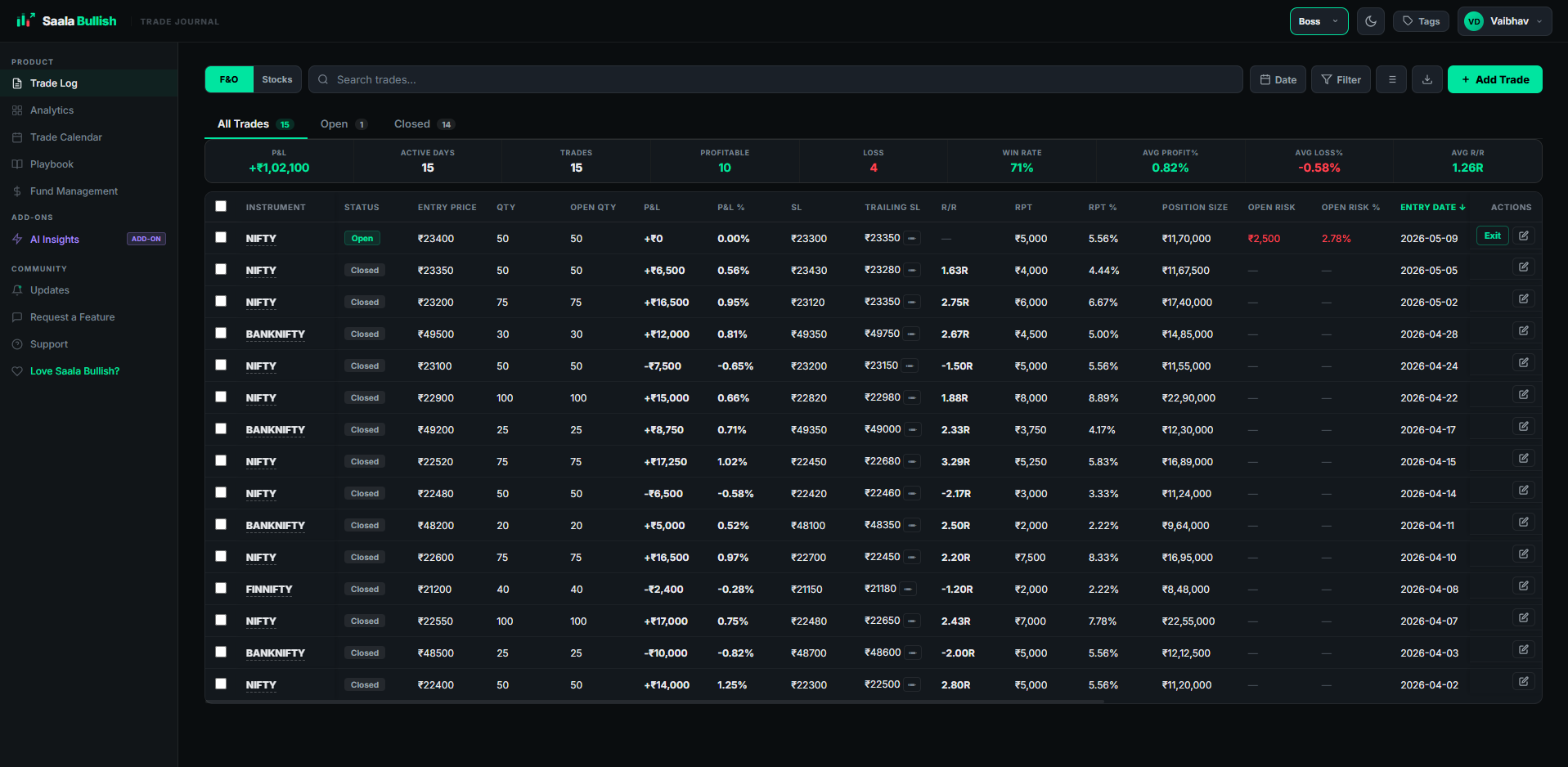This screenshot has width=1568, height=767.
Task: Open AI Insights add-on
Action: click(88, 240)
